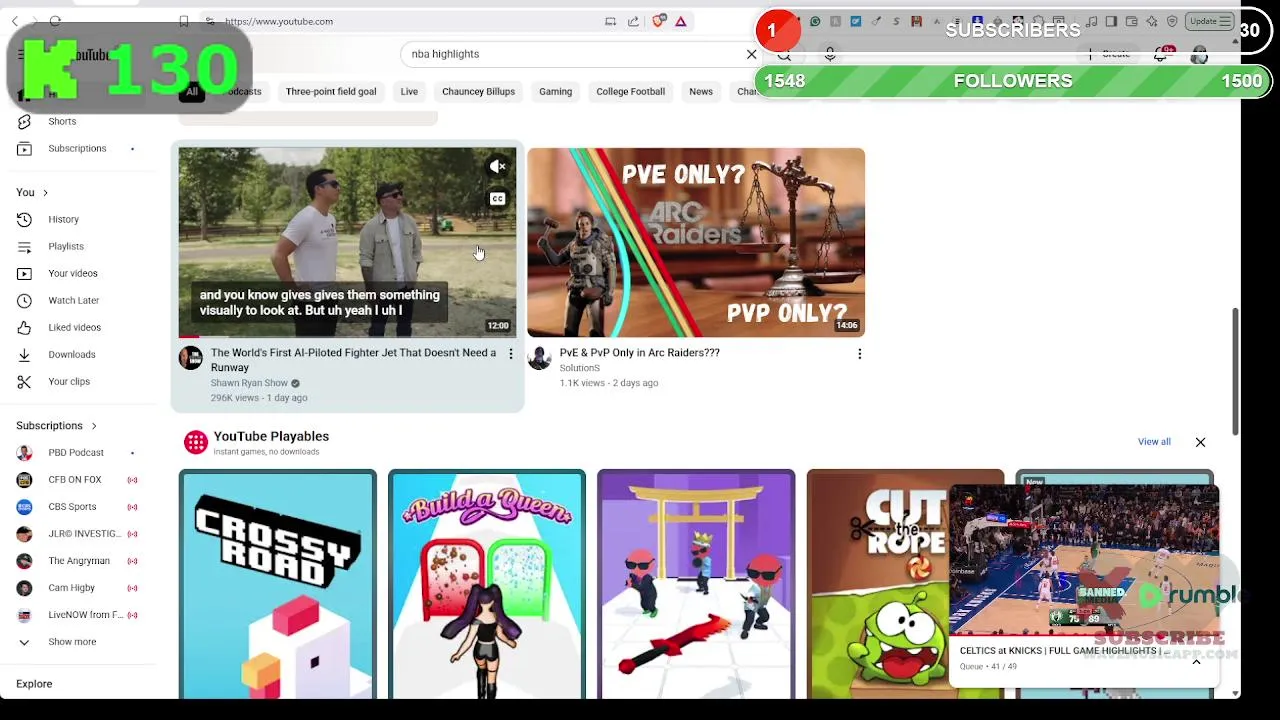Expand the You section chevron
Viewport: 1280px width, 720px height.
[x=45, y=193]
